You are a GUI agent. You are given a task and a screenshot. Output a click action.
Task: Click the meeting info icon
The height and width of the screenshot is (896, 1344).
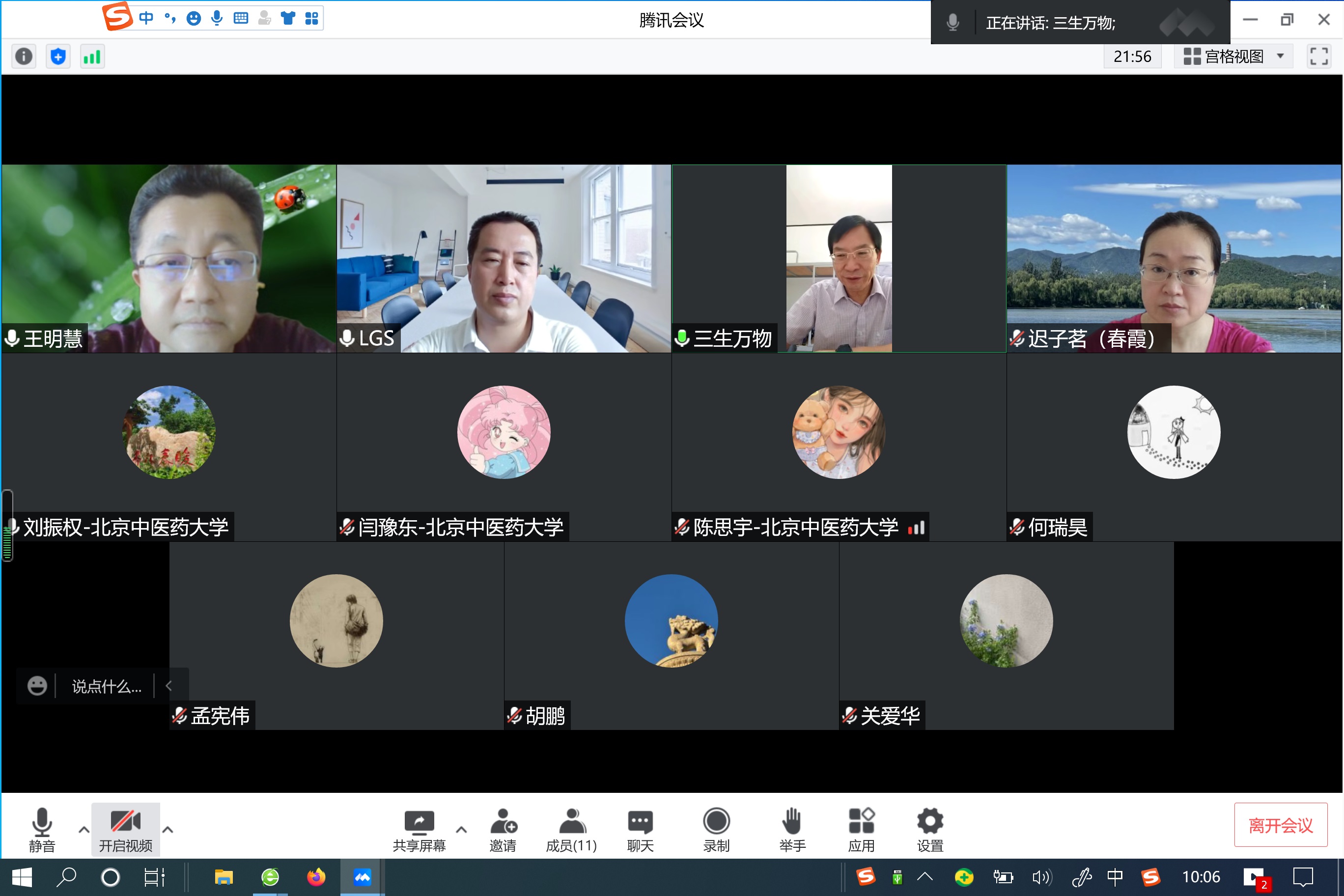click(24, 56)
